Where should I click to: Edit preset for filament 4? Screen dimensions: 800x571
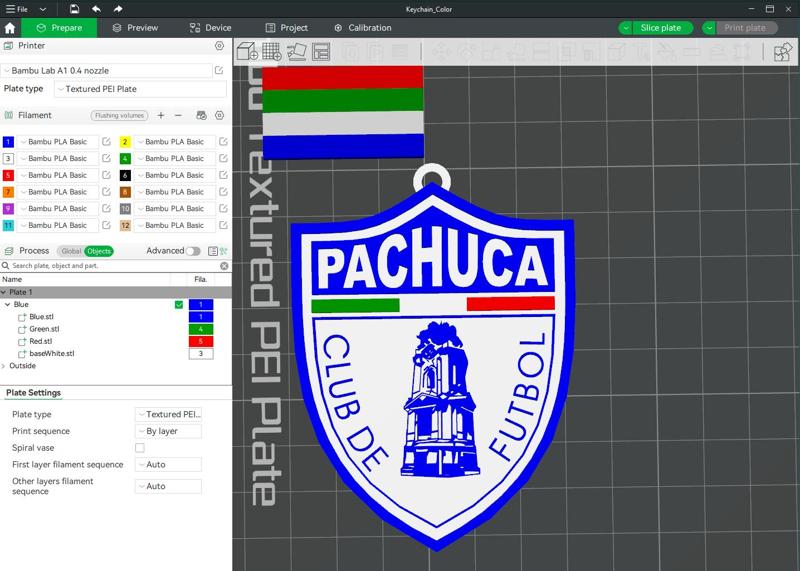223,158
